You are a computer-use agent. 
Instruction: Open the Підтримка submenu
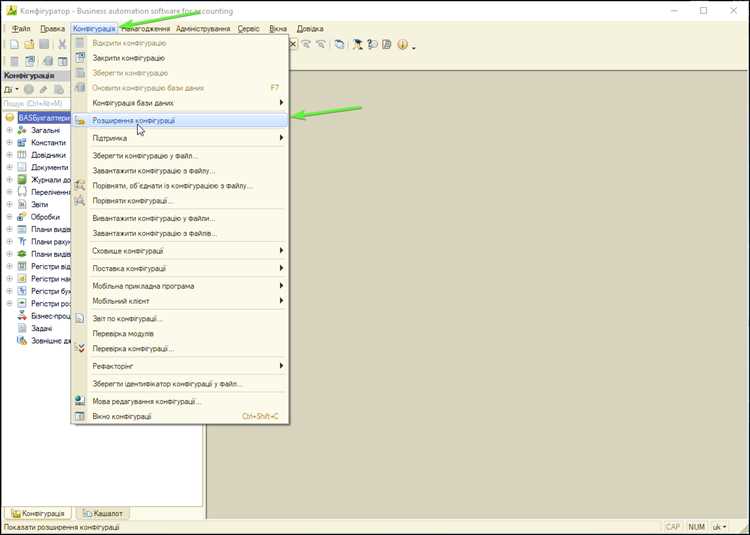click(180, 138)
